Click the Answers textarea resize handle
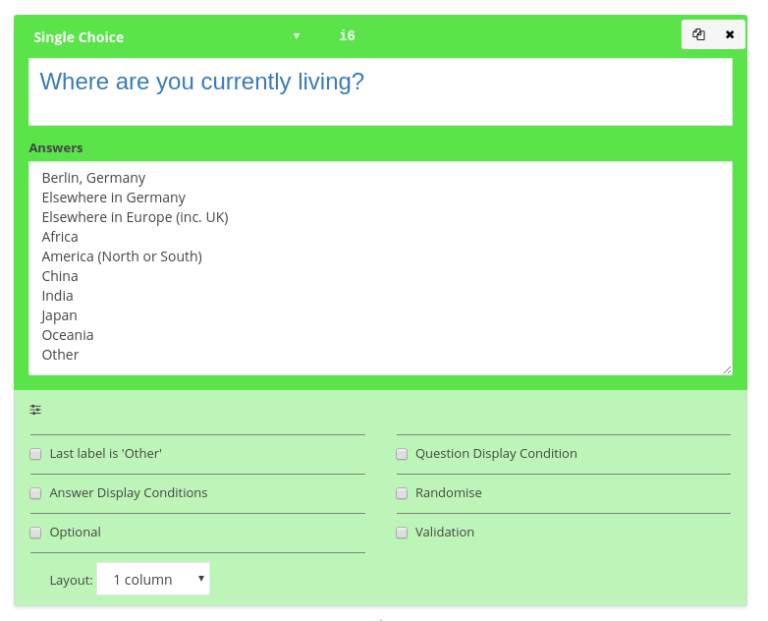 point(727,369)
